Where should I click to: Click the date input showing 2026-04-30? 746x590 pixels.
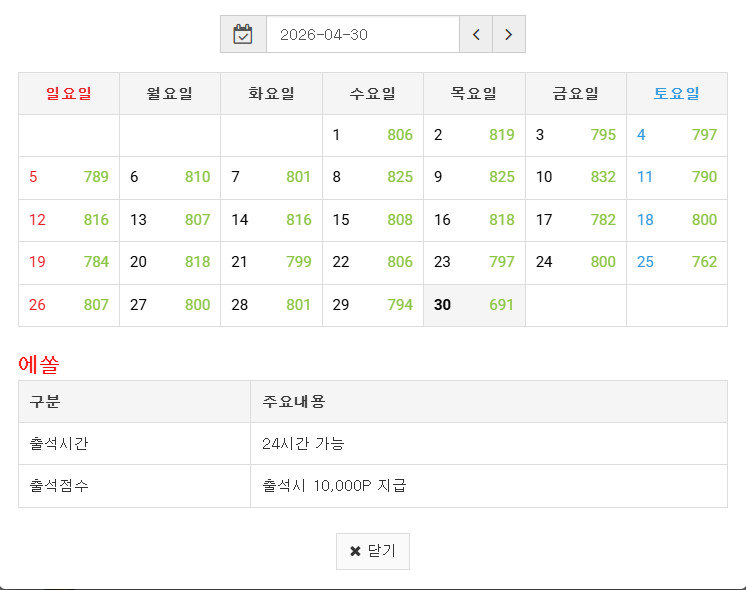tap(362, 34)
